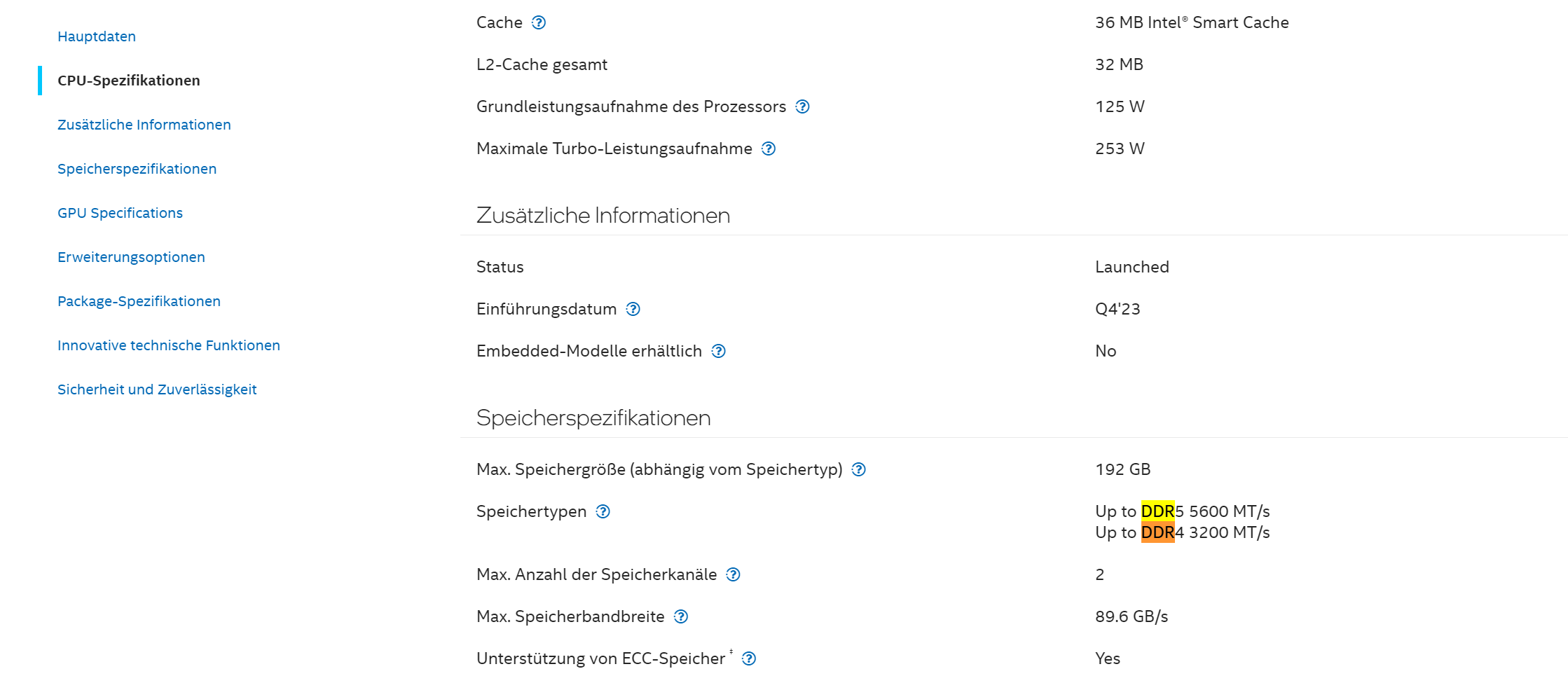Image resolution: width=1568 pixels, height=690 pixels.
Task: Click the yellow highlighted DDR5 text
Action: point(1158,511)
